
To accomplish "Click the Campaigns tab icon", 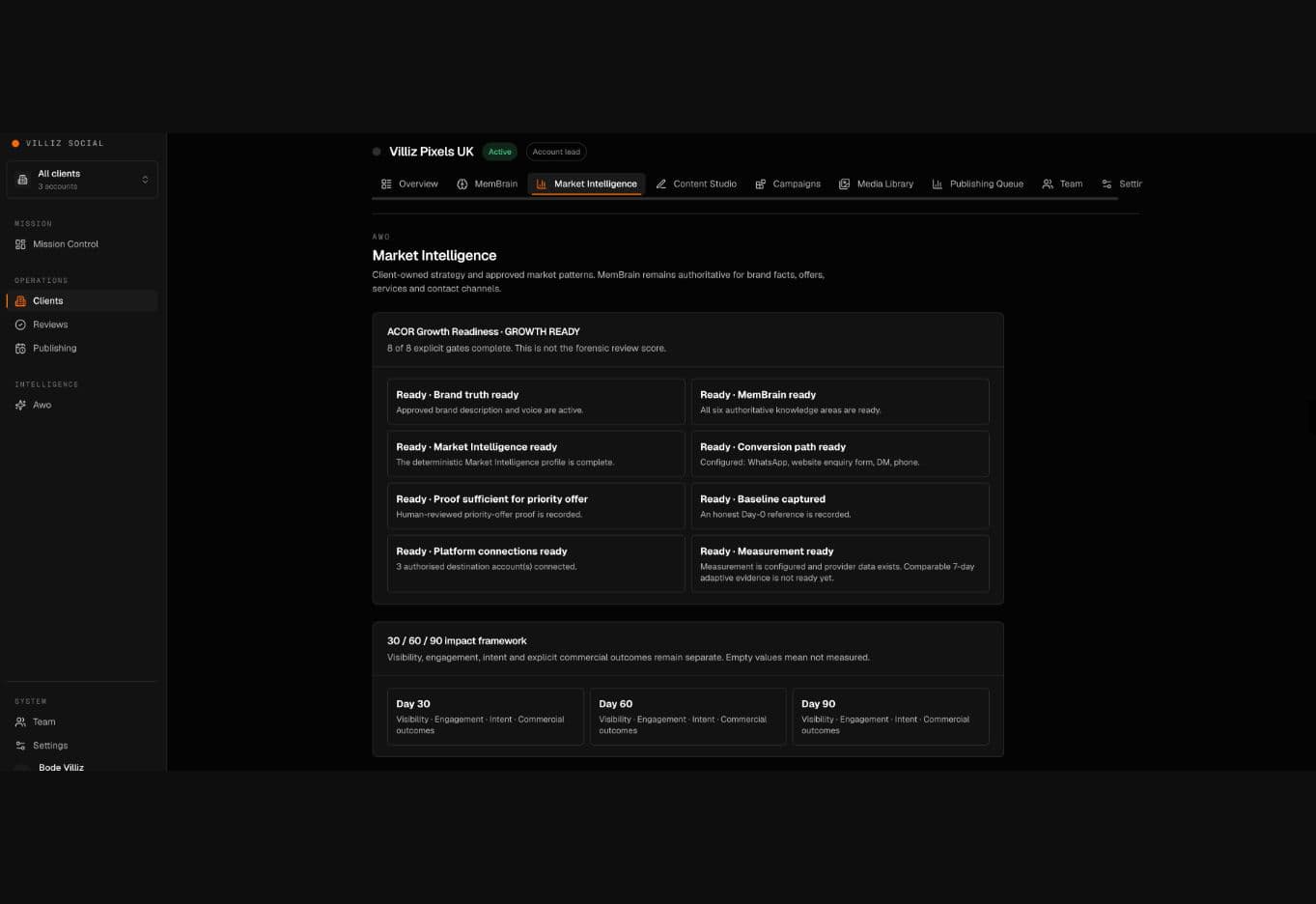I will [x=761, y=184].
